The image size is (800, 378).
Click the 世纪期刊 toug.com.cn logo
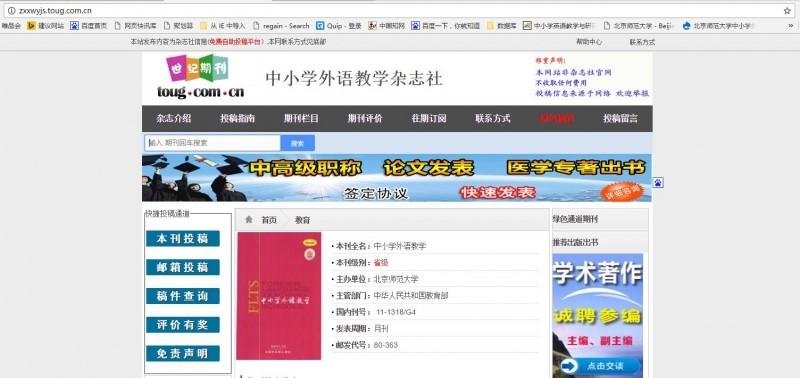click(x=200, y=77)
